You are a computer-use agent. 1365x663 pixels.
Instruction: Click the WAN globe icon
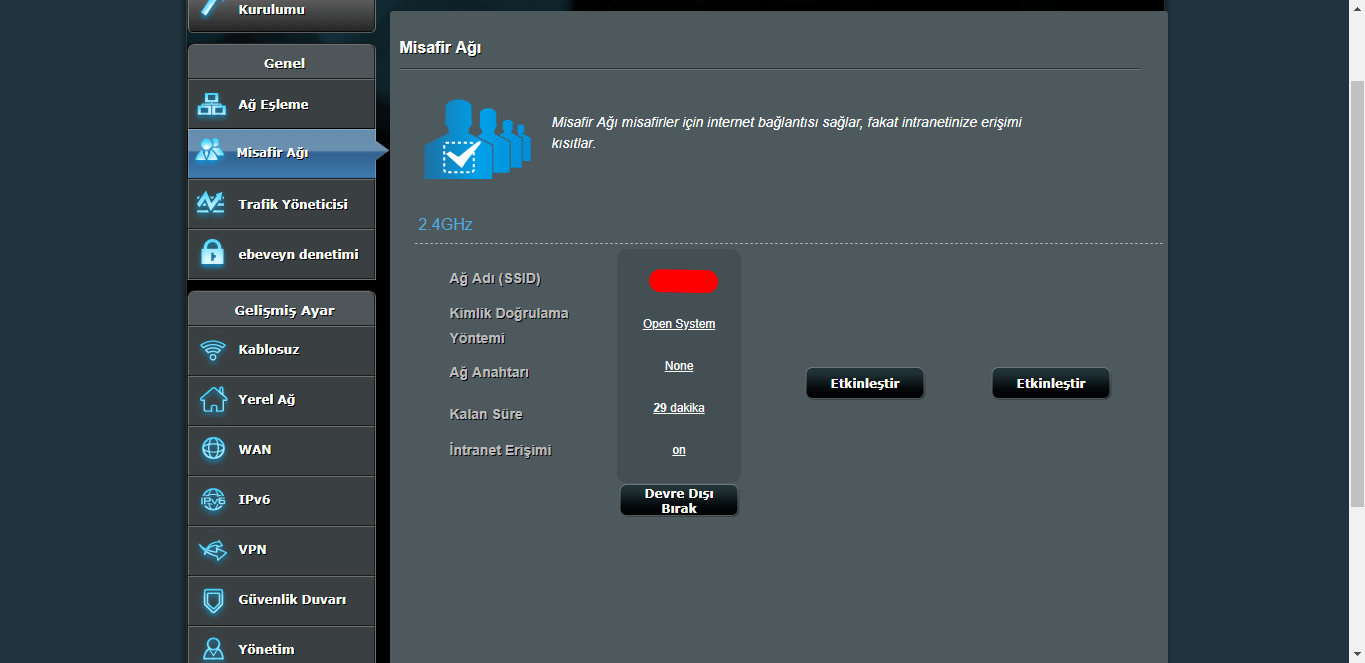tap(213, 449)
